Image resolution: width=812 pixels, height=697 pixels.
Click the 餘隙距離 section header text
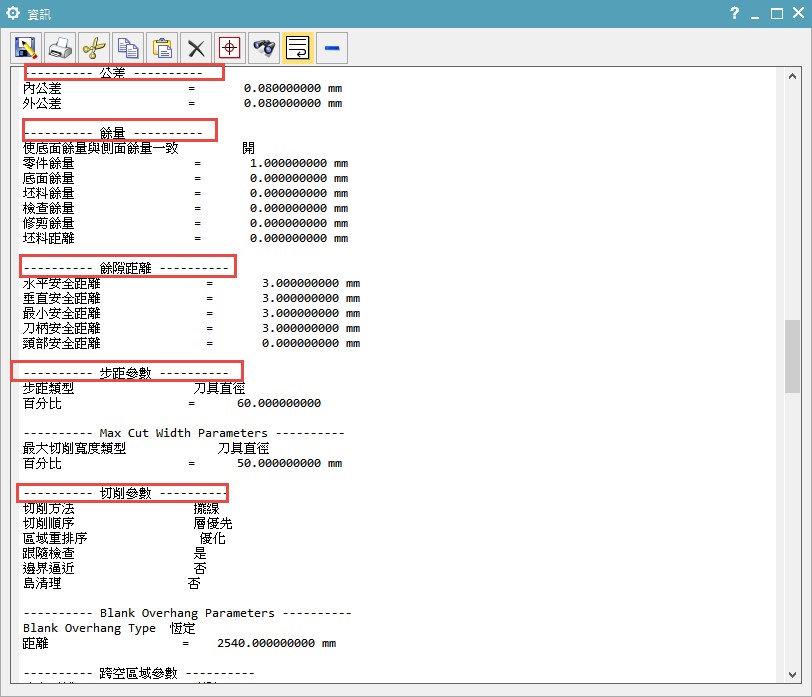coord(125,268)
